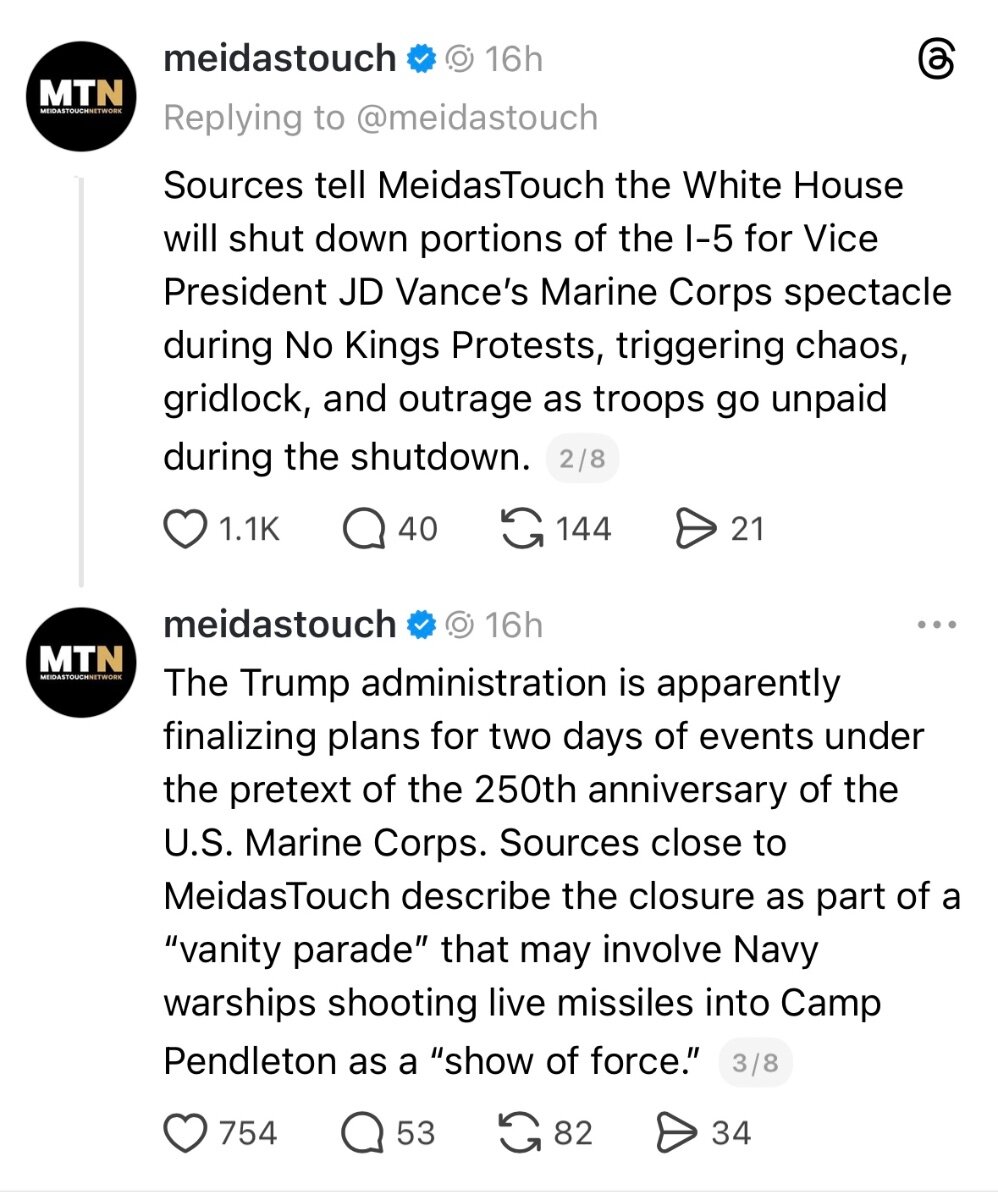Tap the 16h timestamp on second post
The height and width of the screenshot is (1200, 998).
click(x=513, y=625)
